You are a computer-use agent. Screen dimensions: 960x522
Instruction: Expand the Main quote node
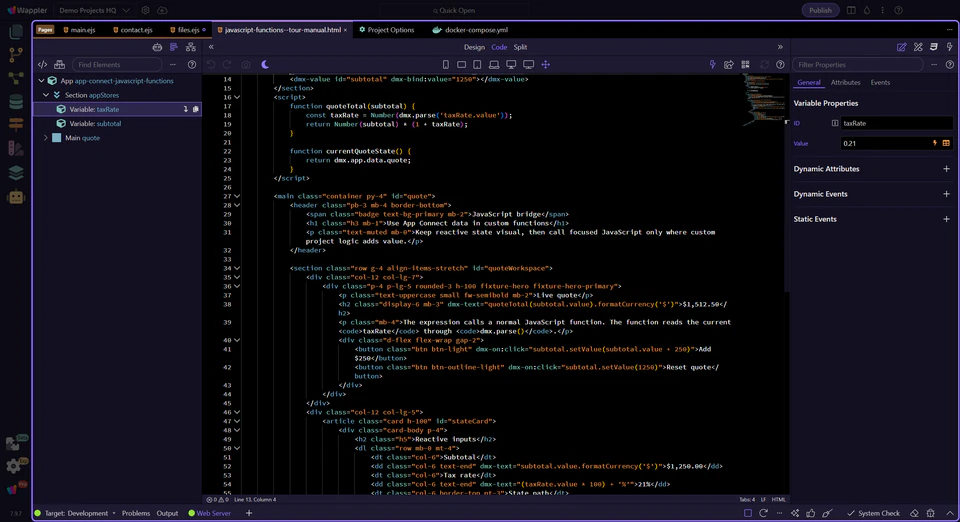[x=46, y=138]
